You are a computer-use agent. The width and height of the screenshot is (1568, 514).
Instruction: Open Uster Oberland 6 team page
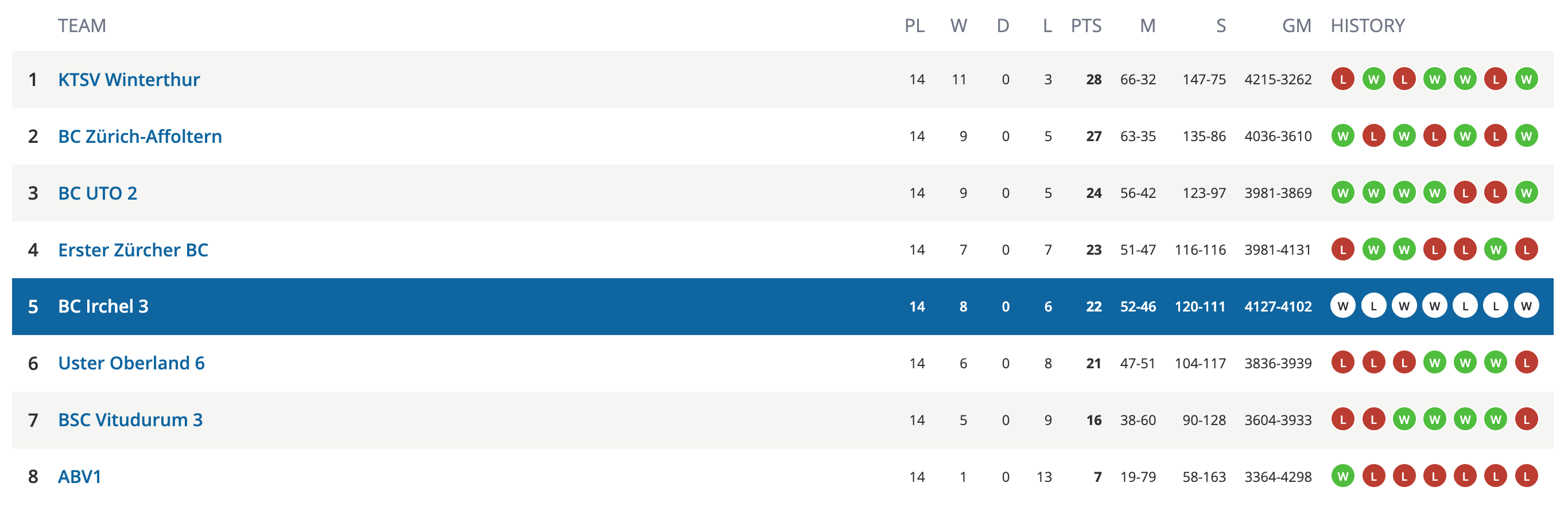point(131,363)
